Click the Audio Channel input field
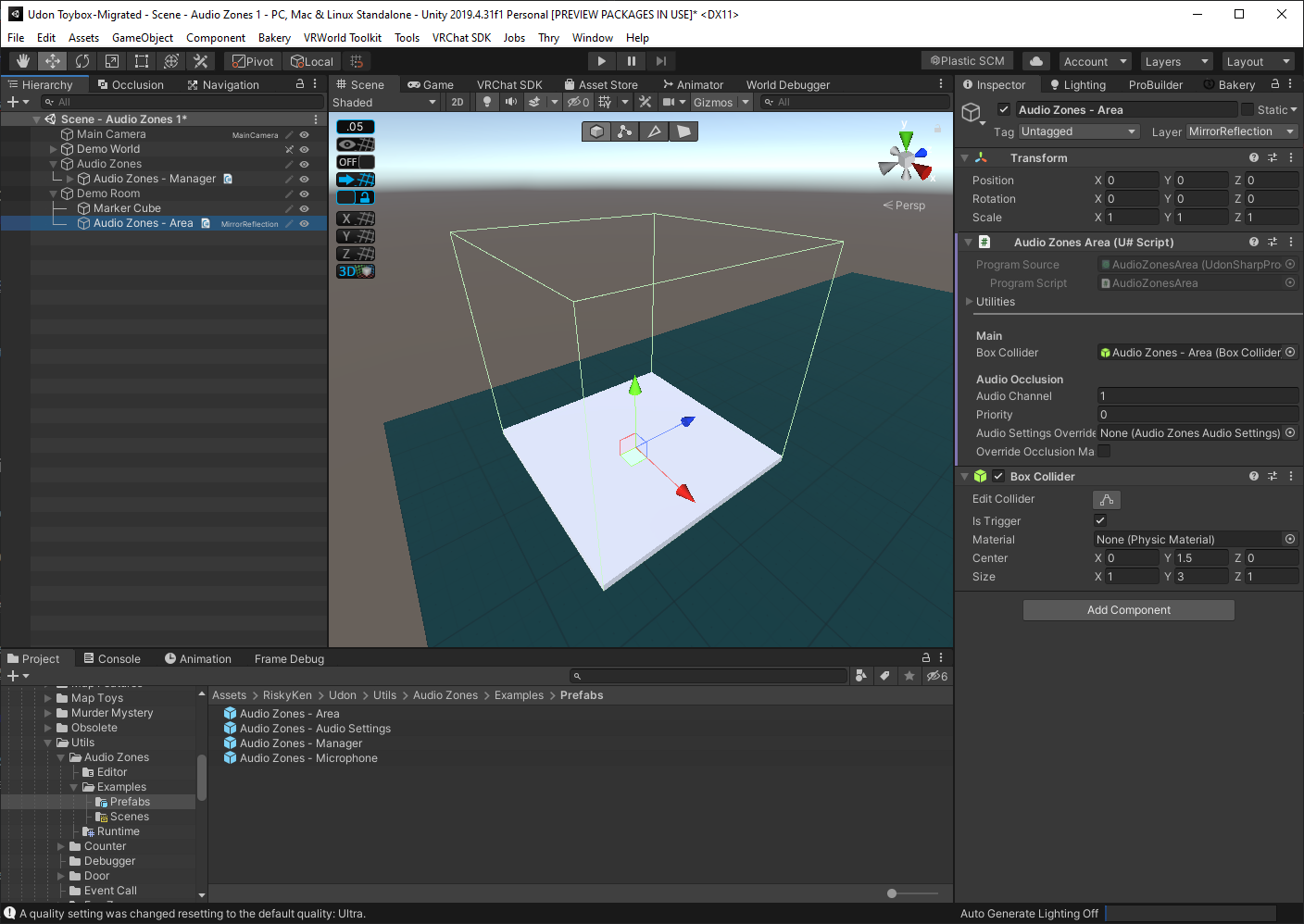1304x924 pixels. [x=1197, y=396]
